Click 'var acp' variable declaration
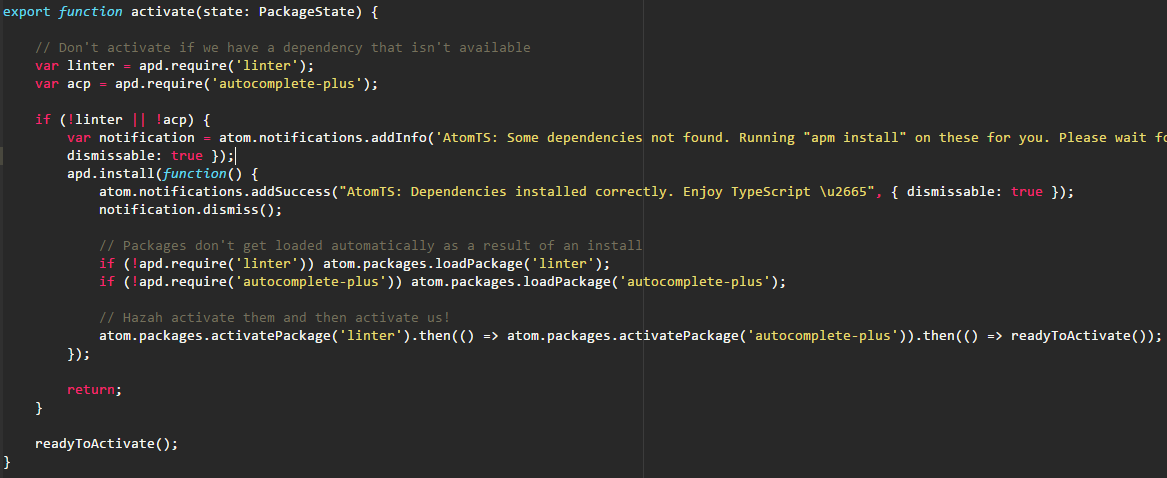The height and width of the screenshot is (478, 1167). pyautogui.click(x=63, y=83)
